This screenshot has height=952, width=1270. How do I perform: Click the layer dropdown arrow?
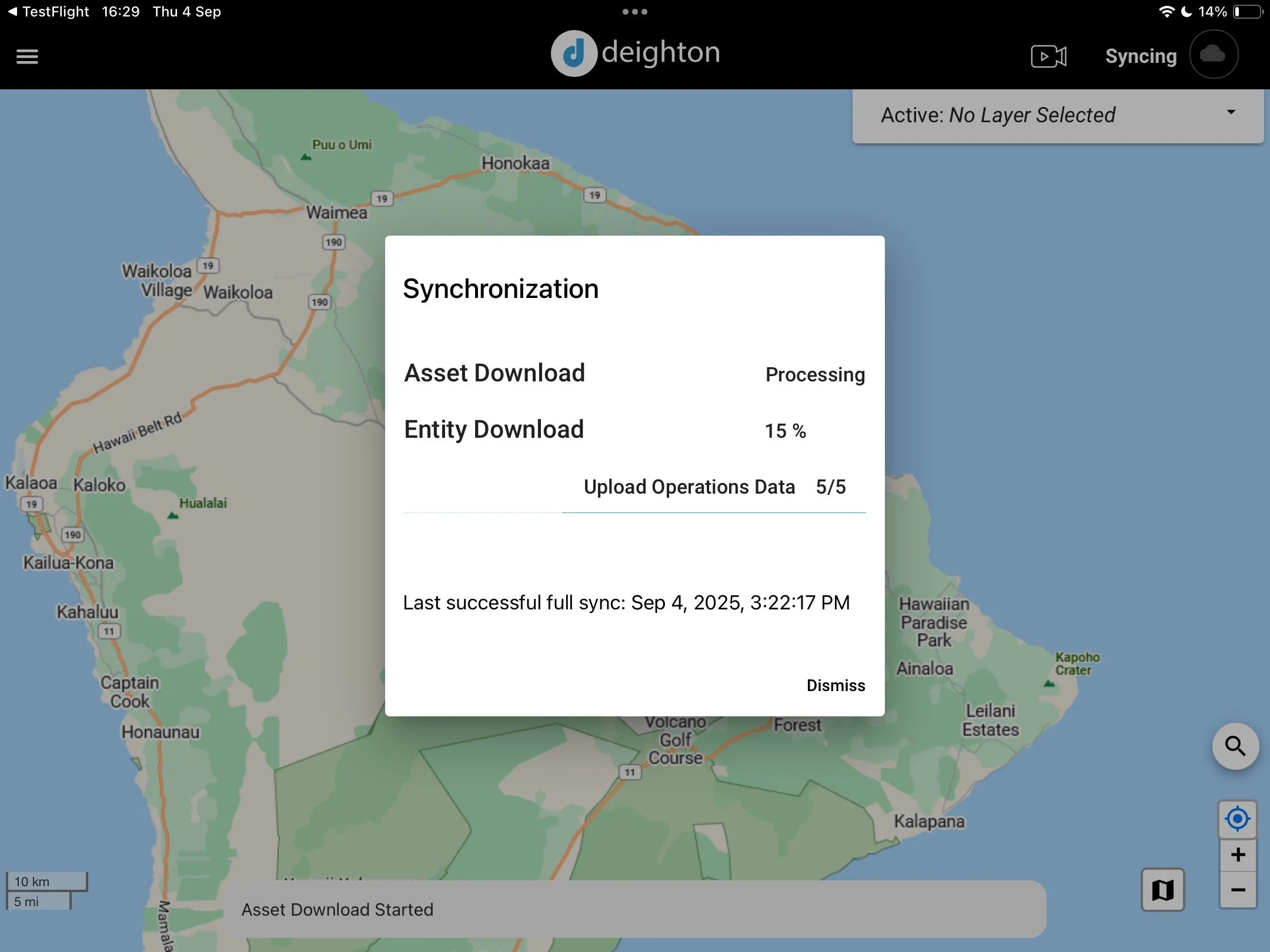point(1231,112)
